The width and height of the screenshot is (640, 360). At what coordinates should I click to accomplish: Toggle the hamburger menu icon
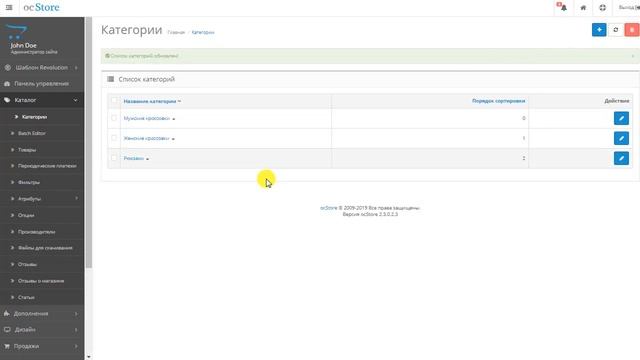9,7
